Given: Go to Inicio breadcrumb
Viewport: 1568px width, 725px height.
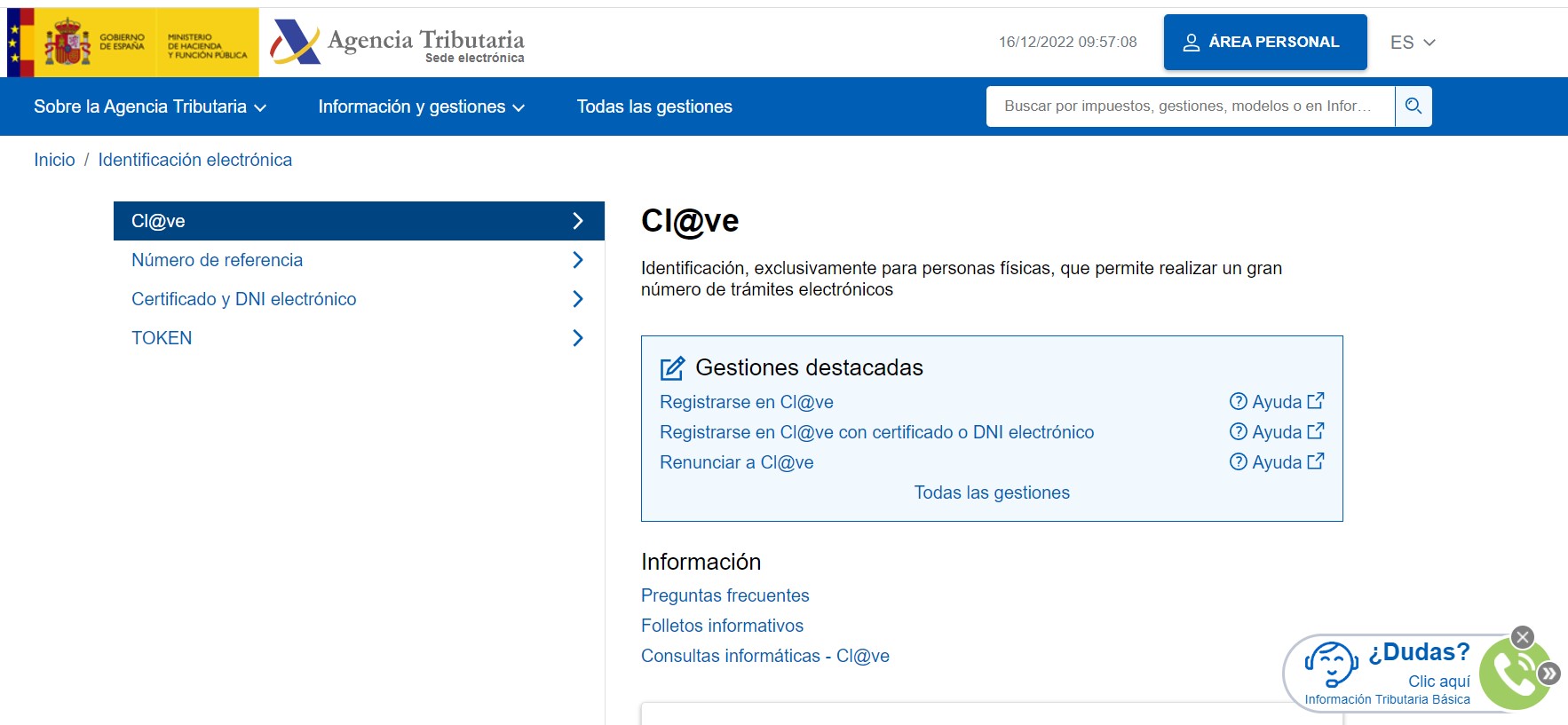Looking at the screenshot, I should 54,160.
